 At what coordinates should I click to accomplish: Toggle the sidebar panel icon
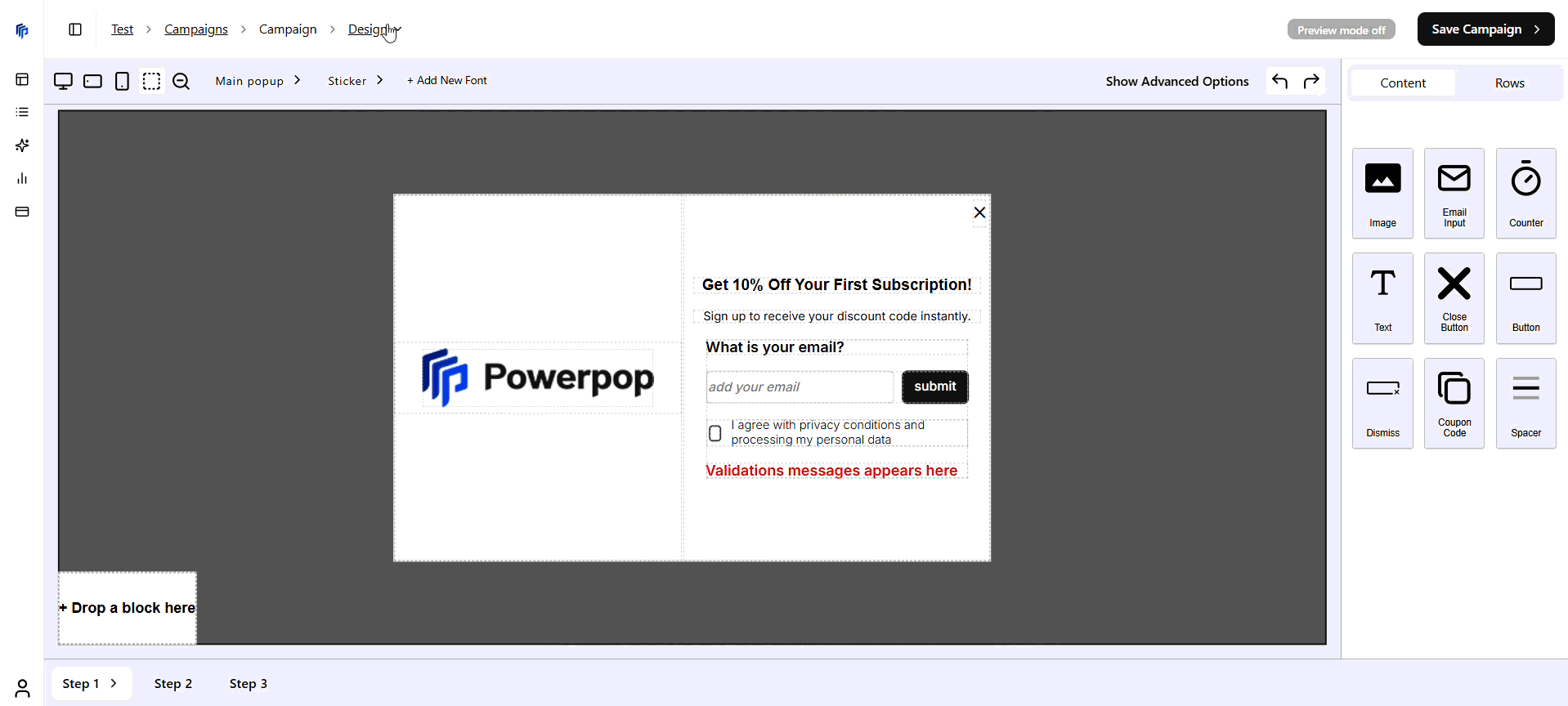click(75, 29)
